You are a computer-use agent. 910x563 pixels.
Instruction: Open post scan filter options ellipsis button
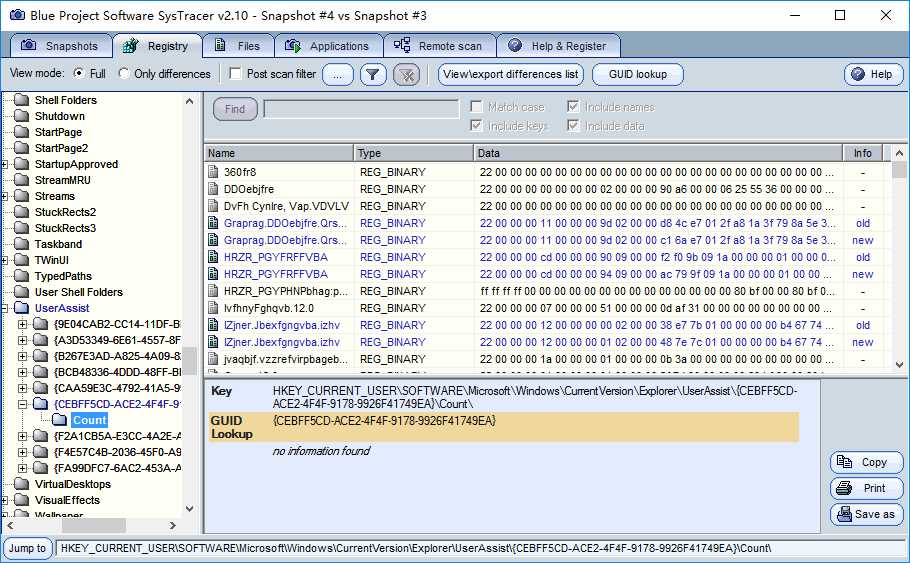[x=338, y=74]
